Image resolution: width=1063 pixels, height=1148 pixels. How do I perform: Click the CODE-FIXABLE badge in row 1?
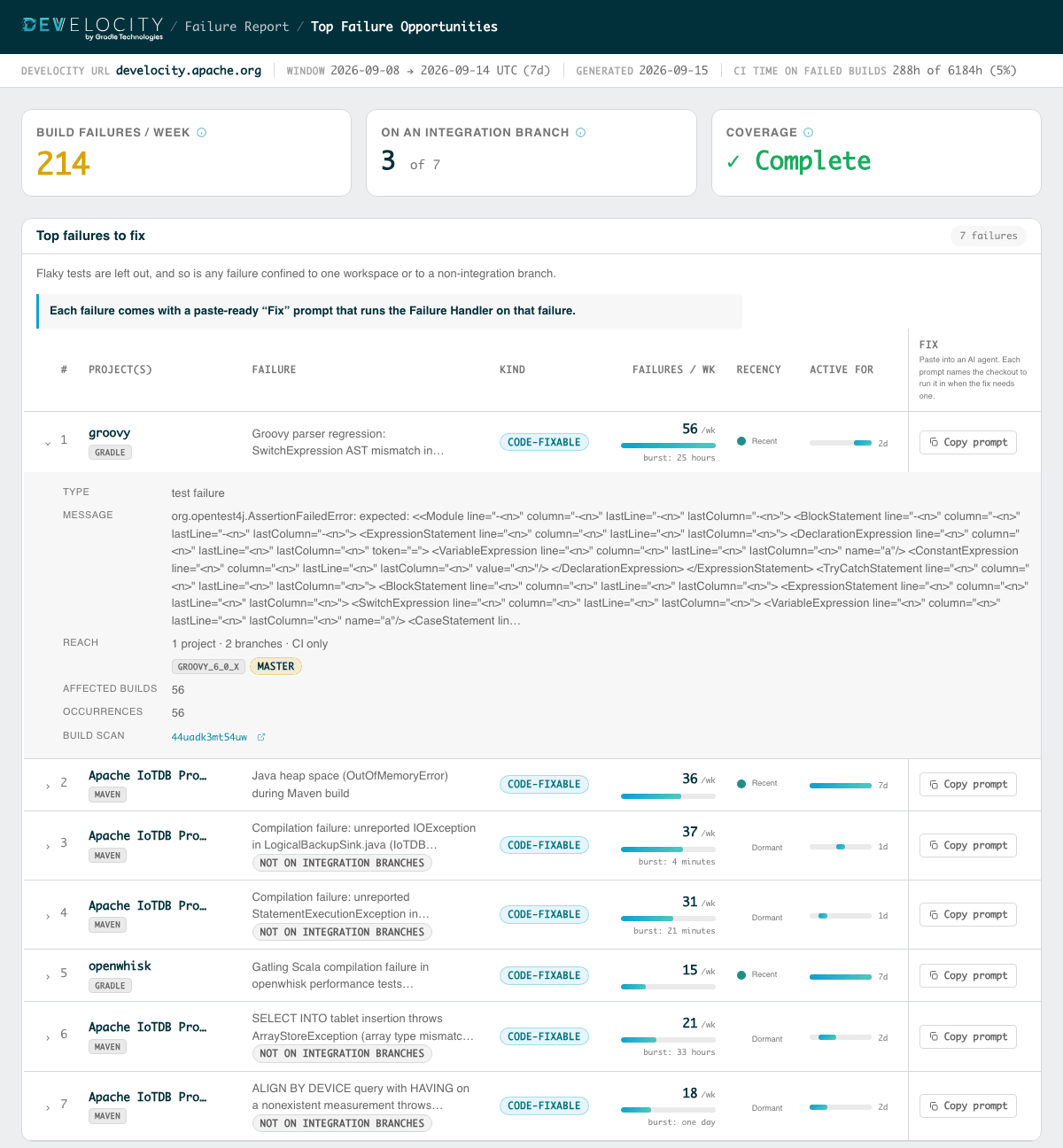coord(544,442)
